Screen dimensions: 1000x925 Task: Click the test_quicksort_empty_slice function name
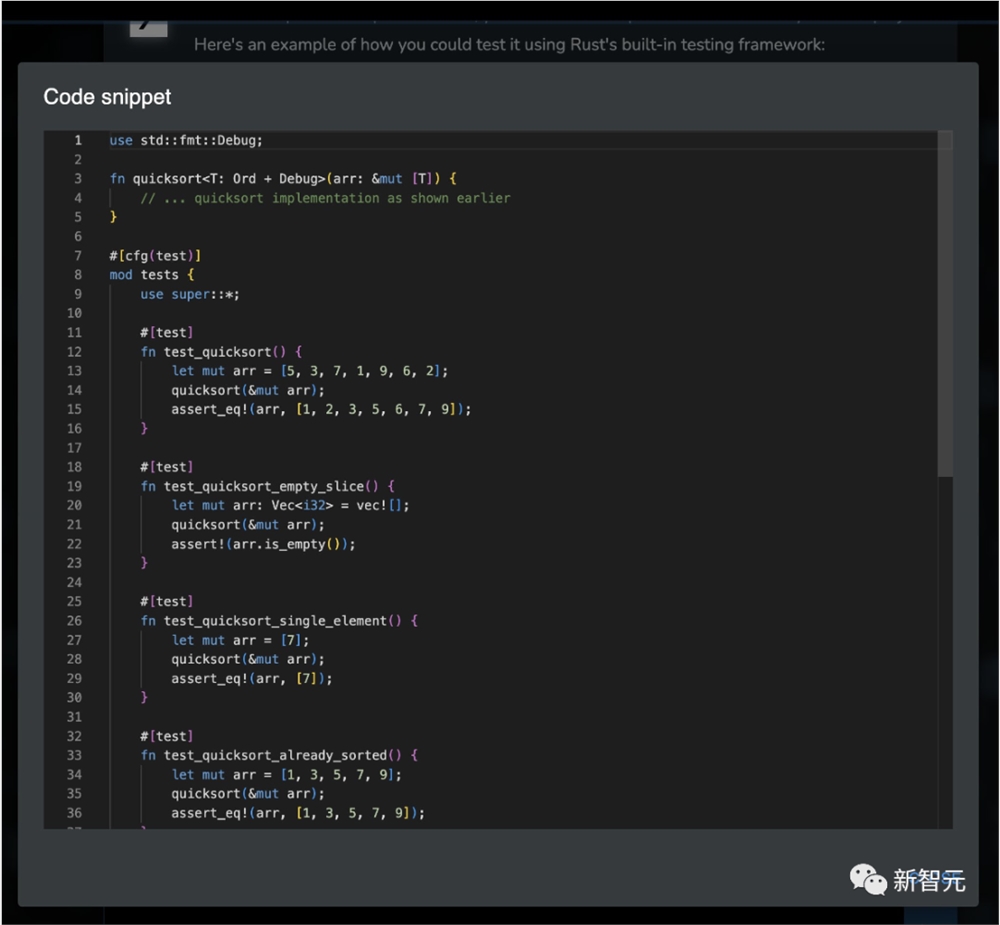[x=268, y=486]
